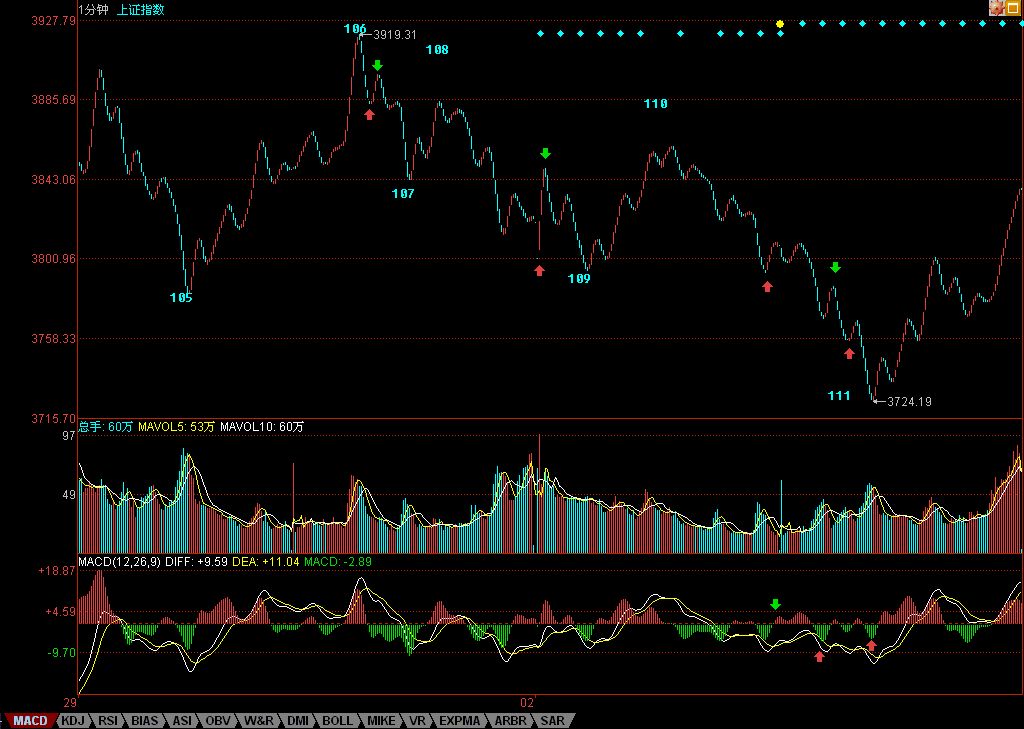Screen dimensions: 1024x729
Task: Click the red up arrow above label 111
Action: [x=849, y=353]
